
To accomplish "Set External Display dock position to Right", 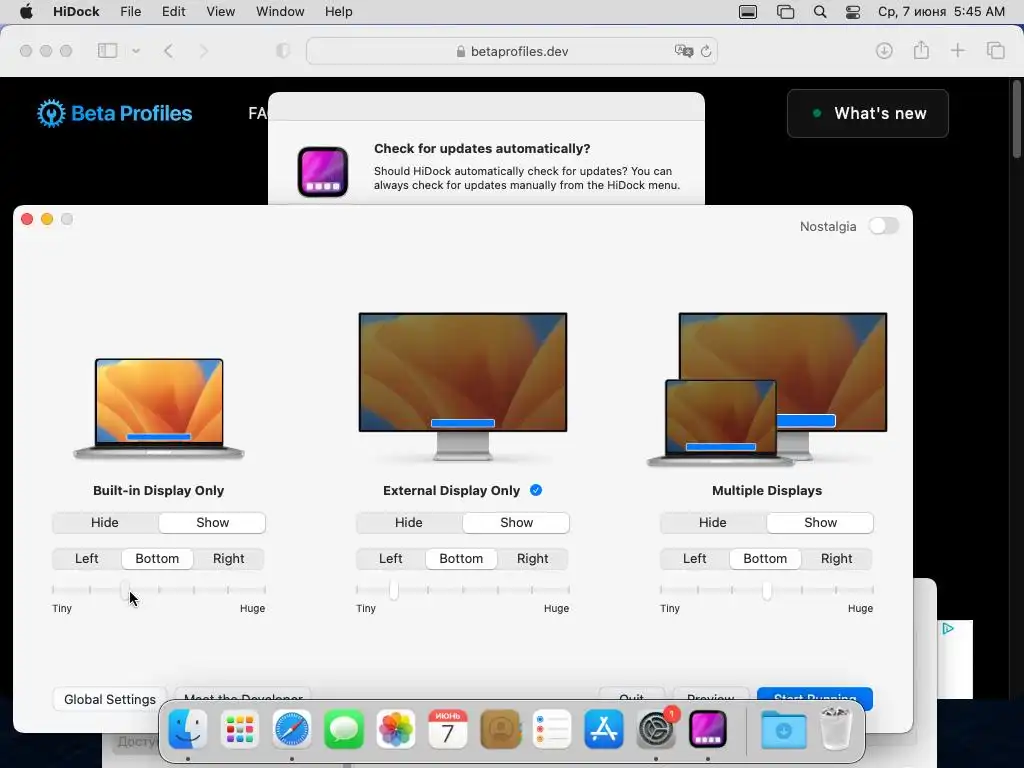I will pyautogui.click(x=533, y=558).
